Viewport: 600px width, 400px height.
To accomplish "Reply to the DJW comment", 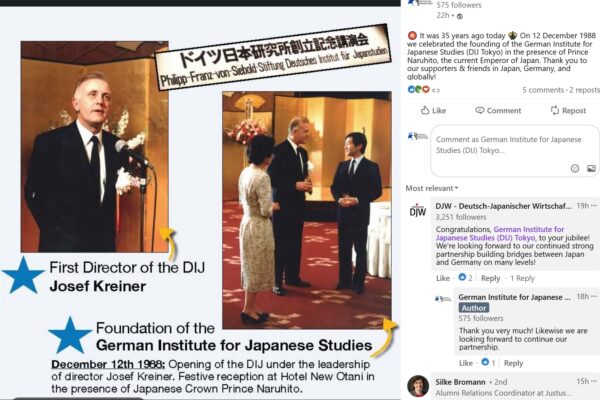I will 490,278.
